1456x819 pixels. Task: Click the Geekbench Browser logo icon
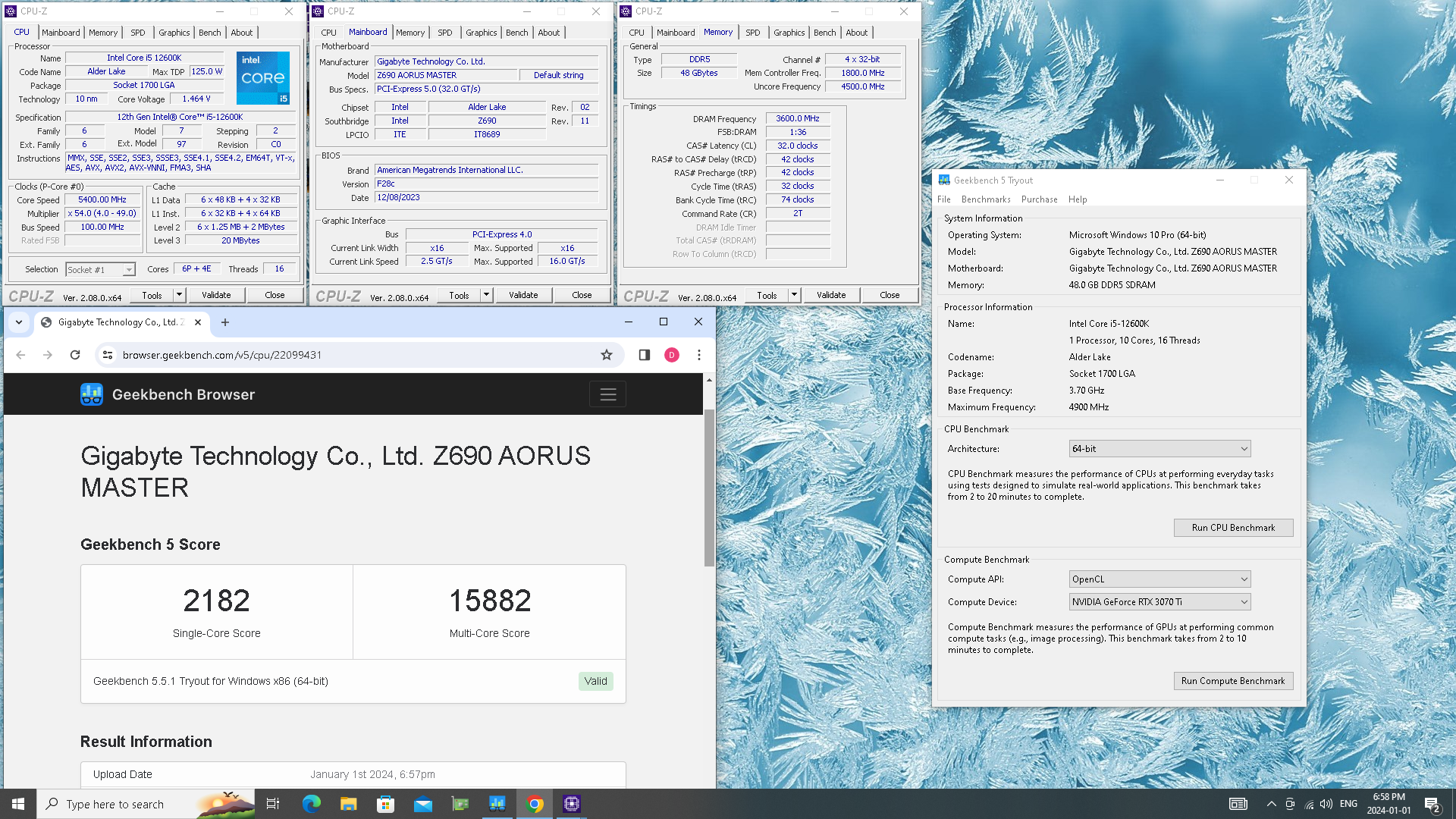point(92,394)
